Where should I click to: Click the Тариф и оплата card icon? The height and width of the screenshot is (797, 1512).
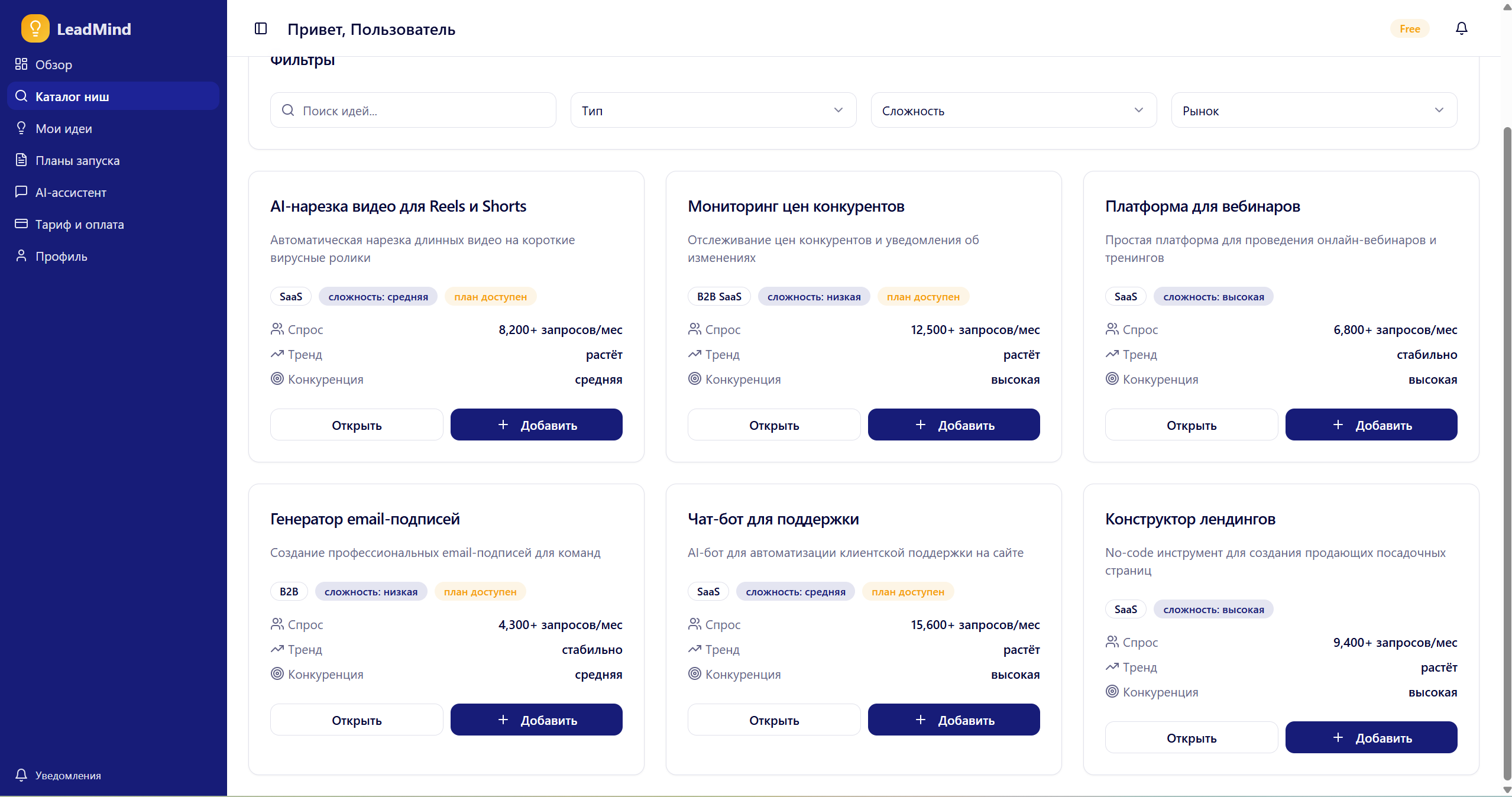(x=21, y=223)
